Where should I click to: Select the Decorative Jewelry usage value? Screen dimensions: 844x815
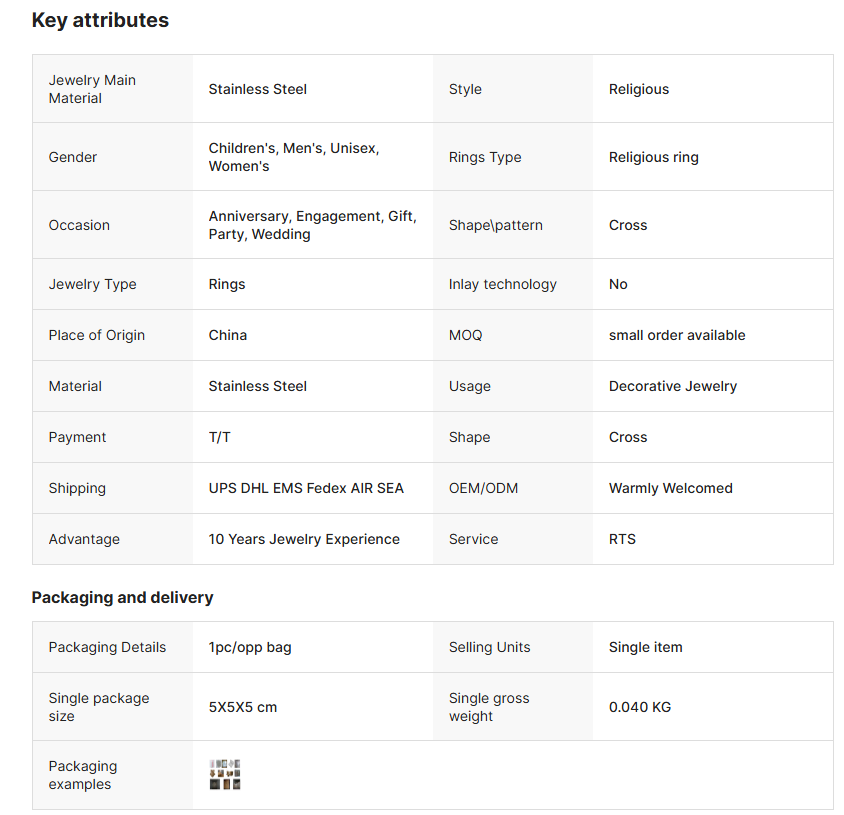tap(673, 386)
